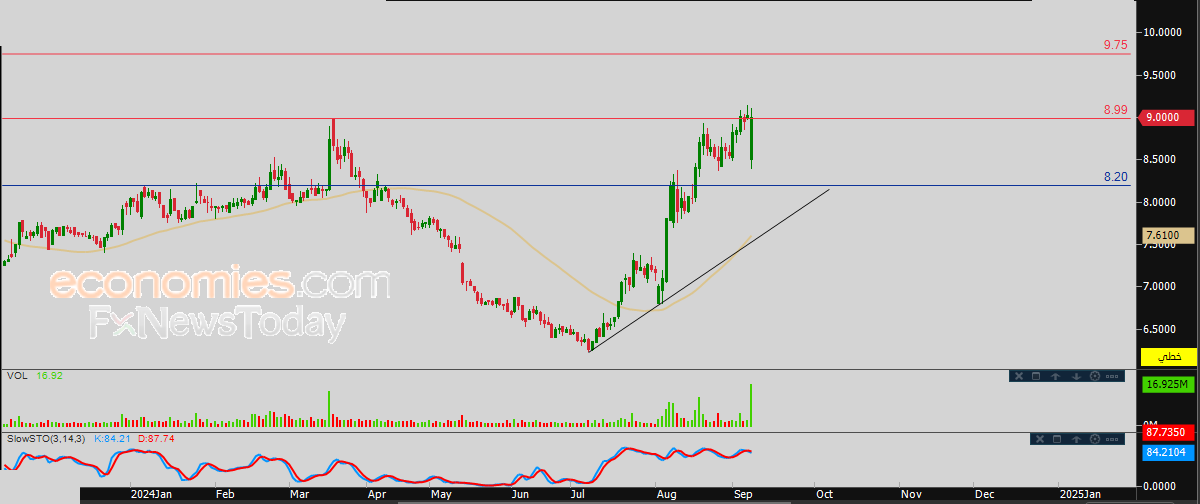The width and height of the screenshot is (1200, 504).
Task: Click Nov on the time axis
Action: click(911, 494)
